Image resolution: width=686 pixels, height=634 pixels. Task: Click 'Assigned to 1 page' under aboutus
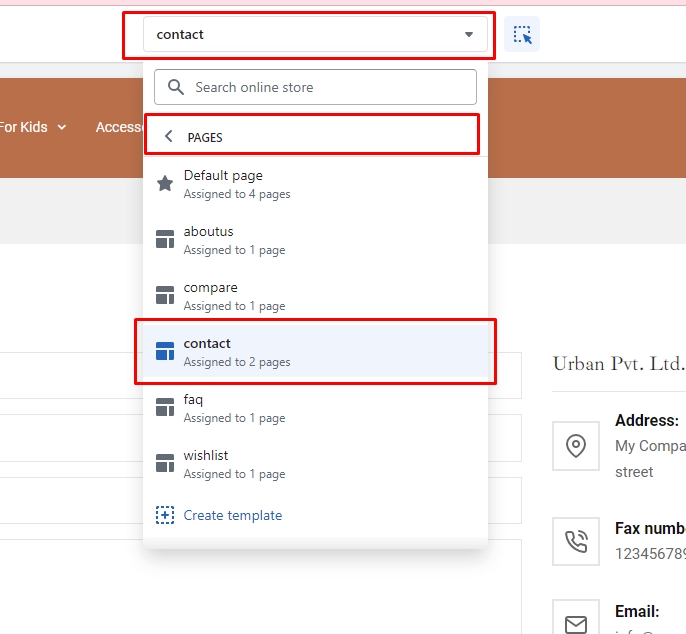click(x=234, y=250)
